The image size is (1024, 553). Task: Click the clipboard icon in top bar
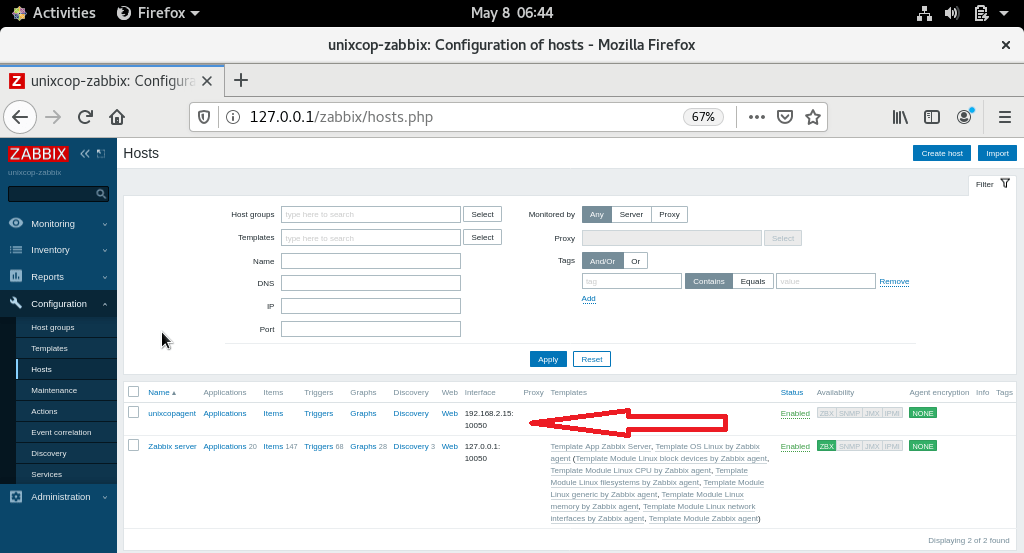(981, 13)
